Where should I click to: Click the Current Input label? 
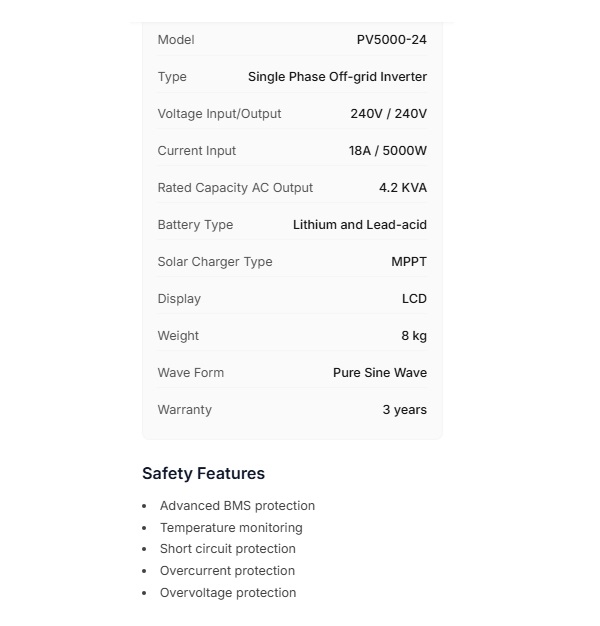(x=197, y=151)
